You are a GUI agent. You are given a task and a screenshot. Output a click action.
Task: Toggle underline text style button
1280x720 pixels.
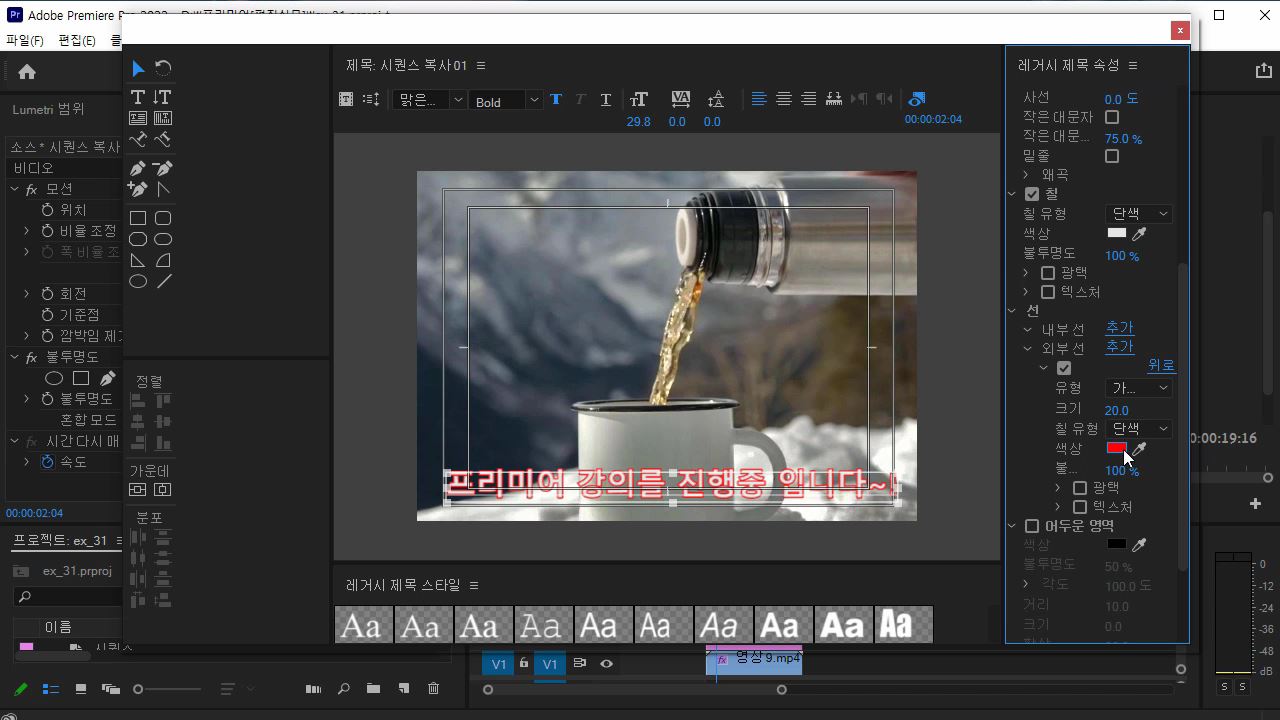605,99
